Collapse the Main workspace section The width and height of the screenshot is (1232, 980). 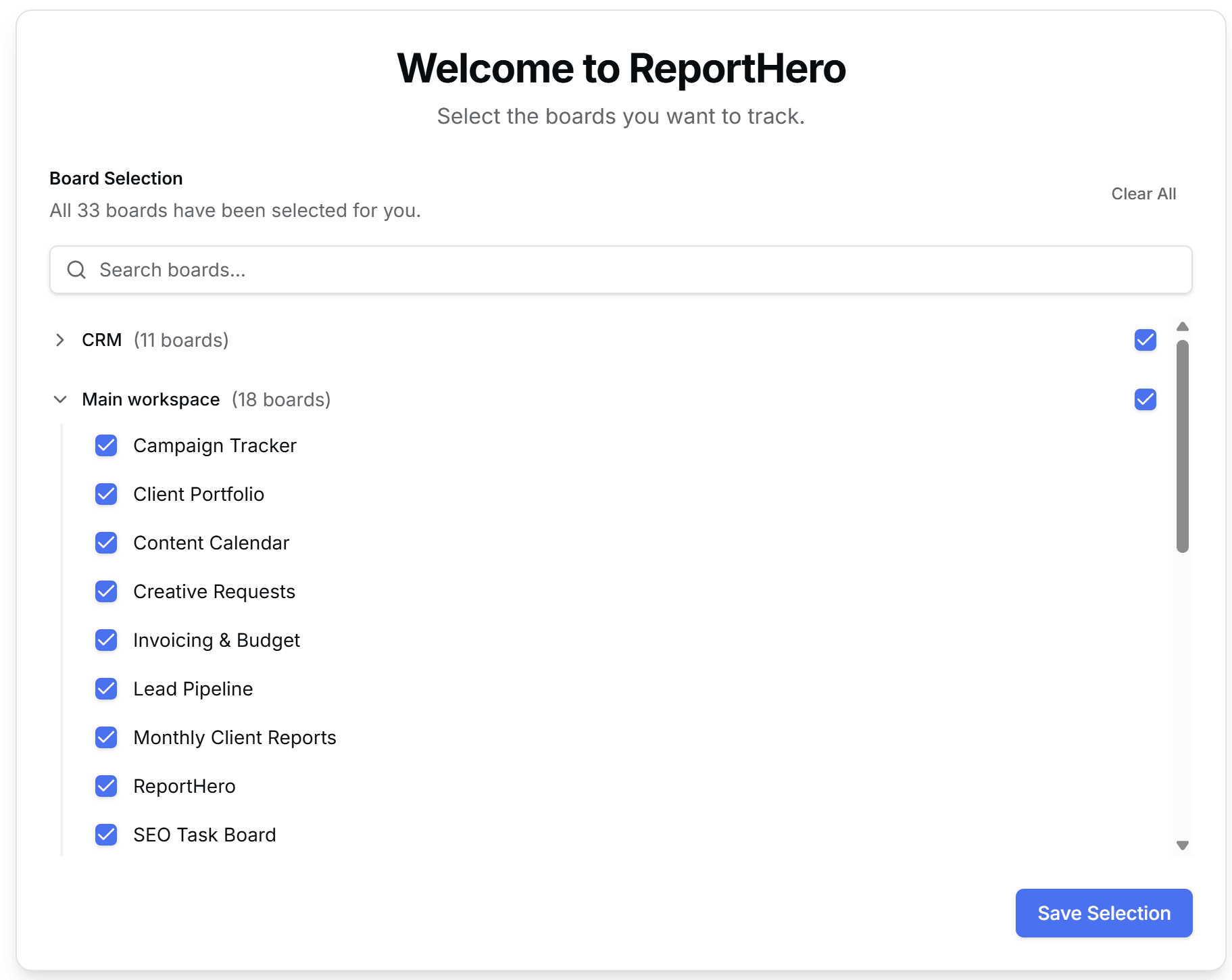tap(60, 399)
